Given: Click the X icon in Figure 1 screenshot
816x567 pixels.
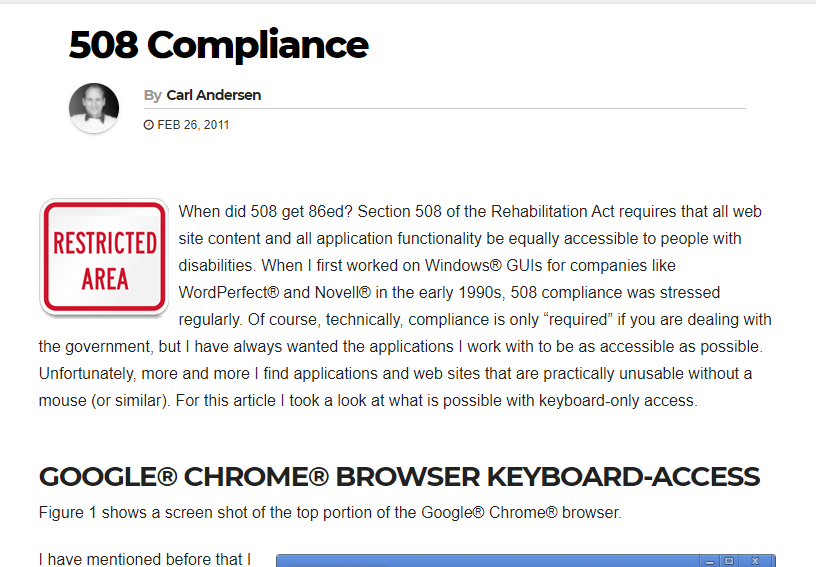Looking at the screenshot, I should point(755,561).
